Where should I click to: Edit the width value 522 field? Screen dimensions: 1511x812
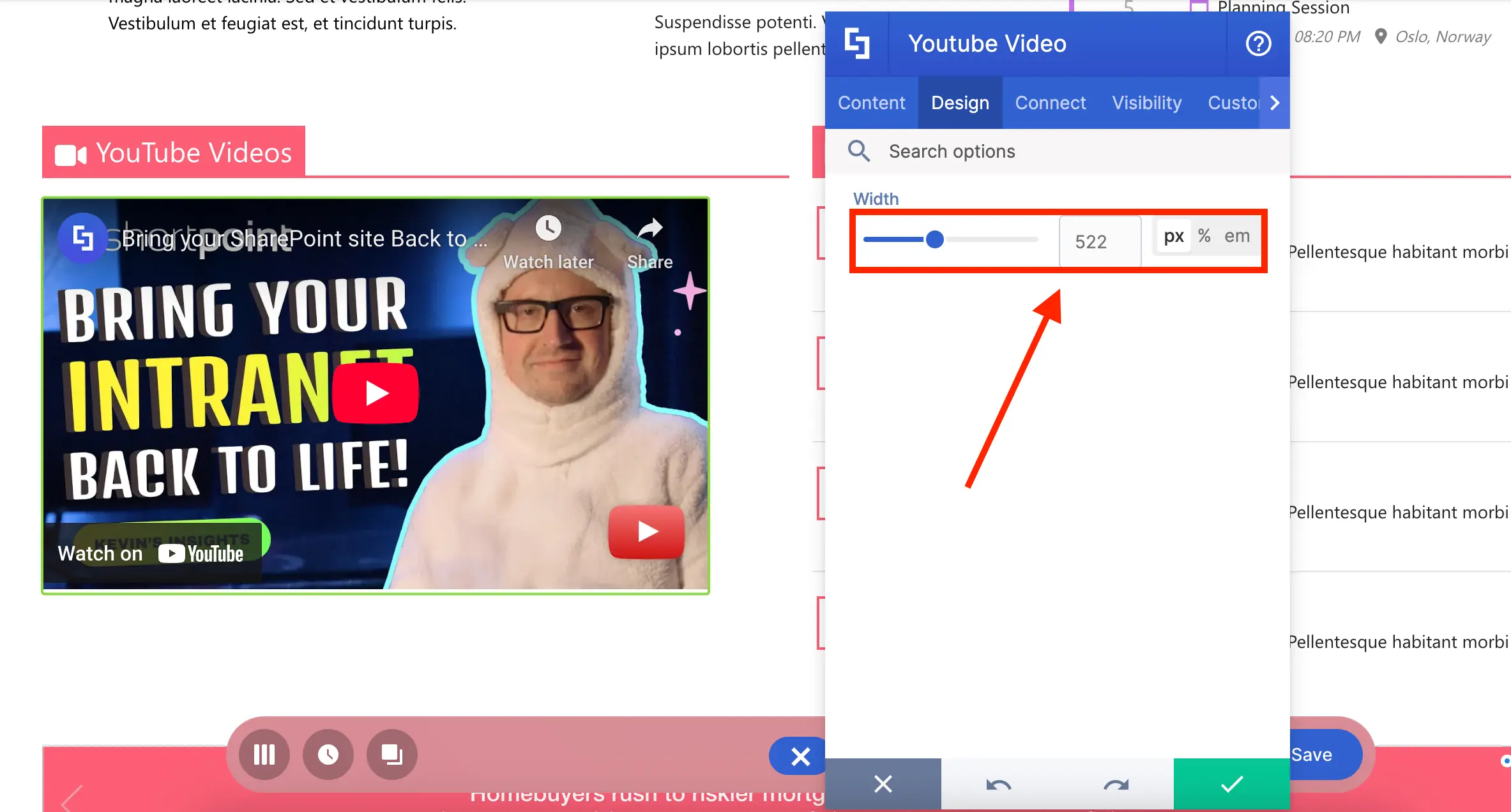[1100, 241]
